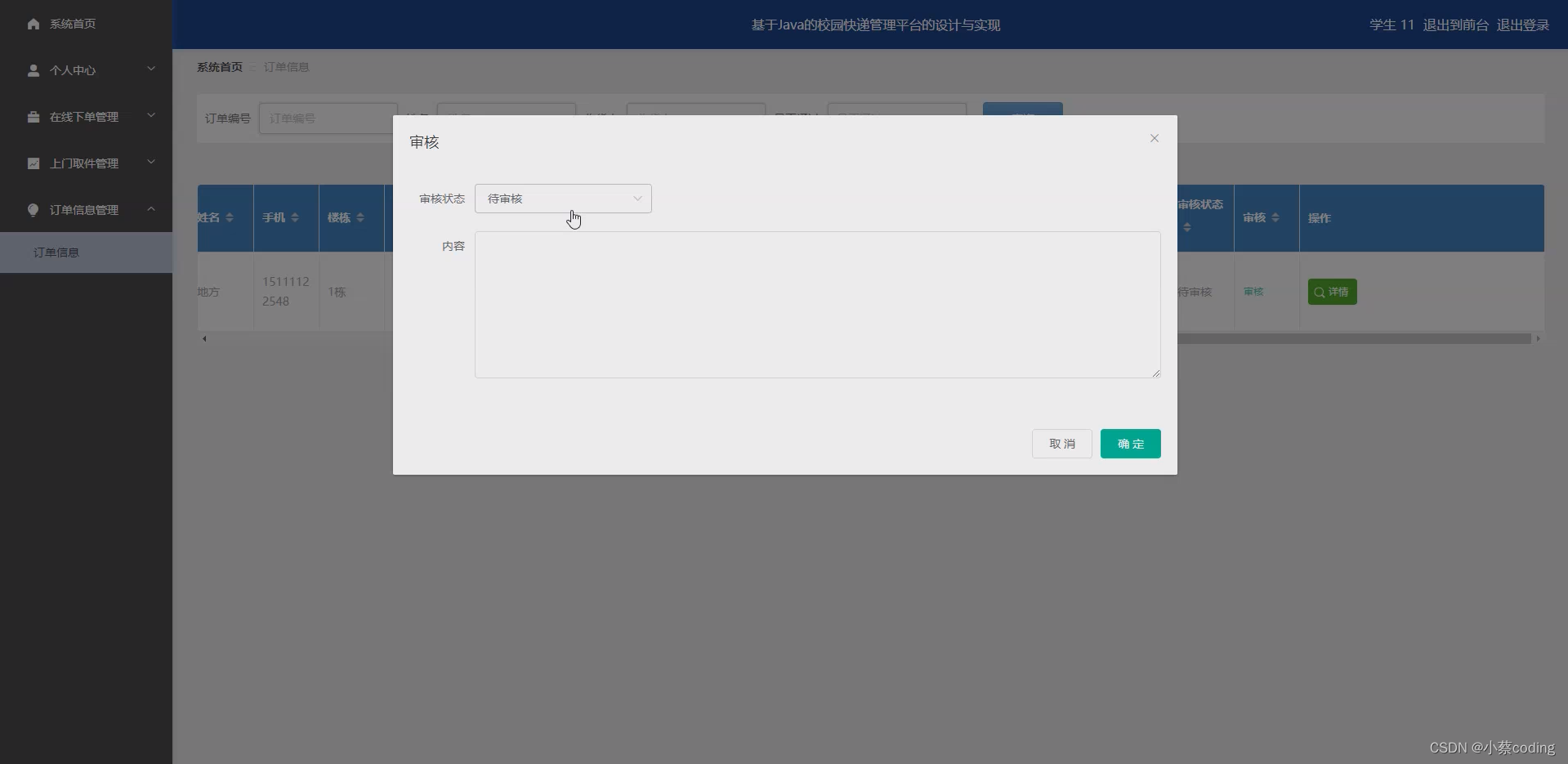Click the chart icon beside 上门取件管理

[34, 163]
